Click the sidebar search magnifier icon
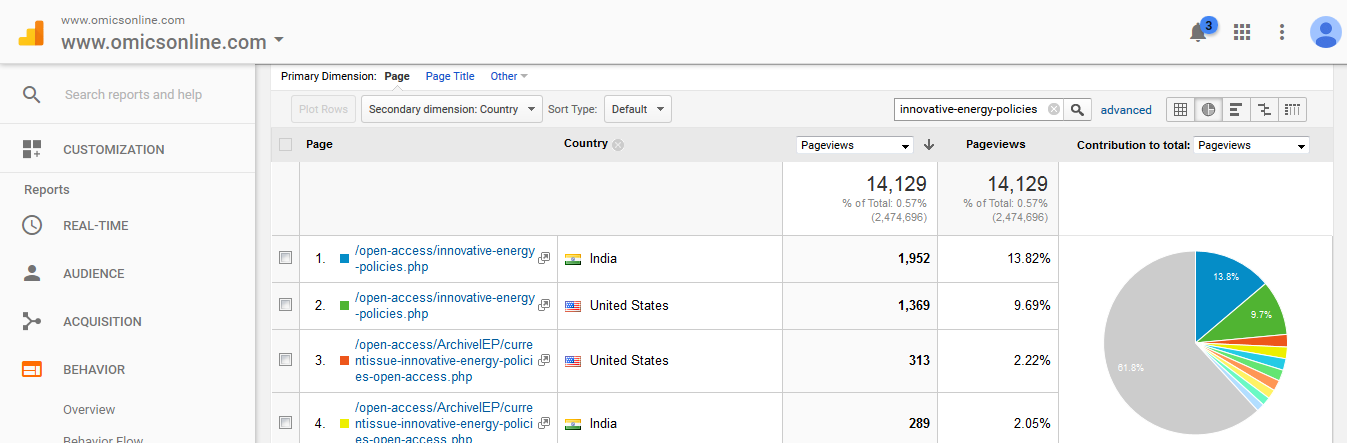This screenshot has height=443, width=1347. [x=32, y=94]
